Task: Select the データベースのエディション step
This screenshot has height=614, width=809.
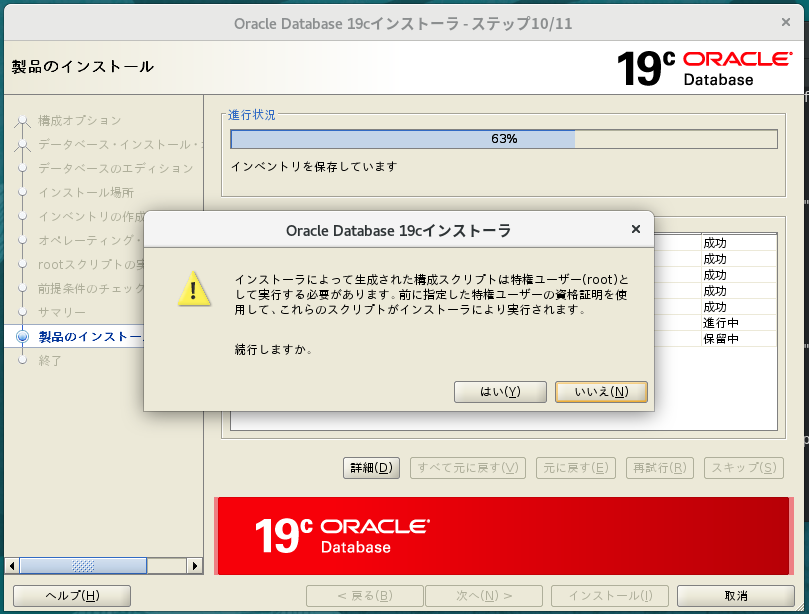Action: (x=116, y=168)
